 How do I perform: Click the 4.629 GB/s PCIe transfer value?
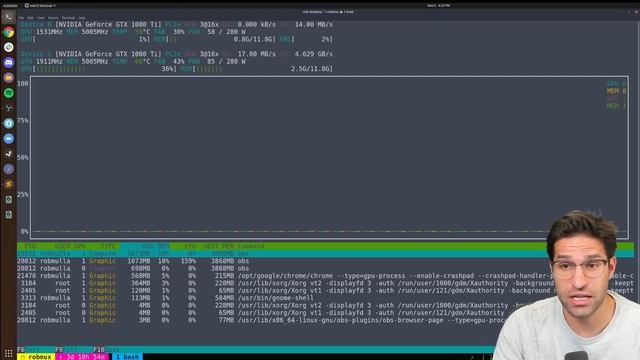pyautogui.click(x=313, y=54)
